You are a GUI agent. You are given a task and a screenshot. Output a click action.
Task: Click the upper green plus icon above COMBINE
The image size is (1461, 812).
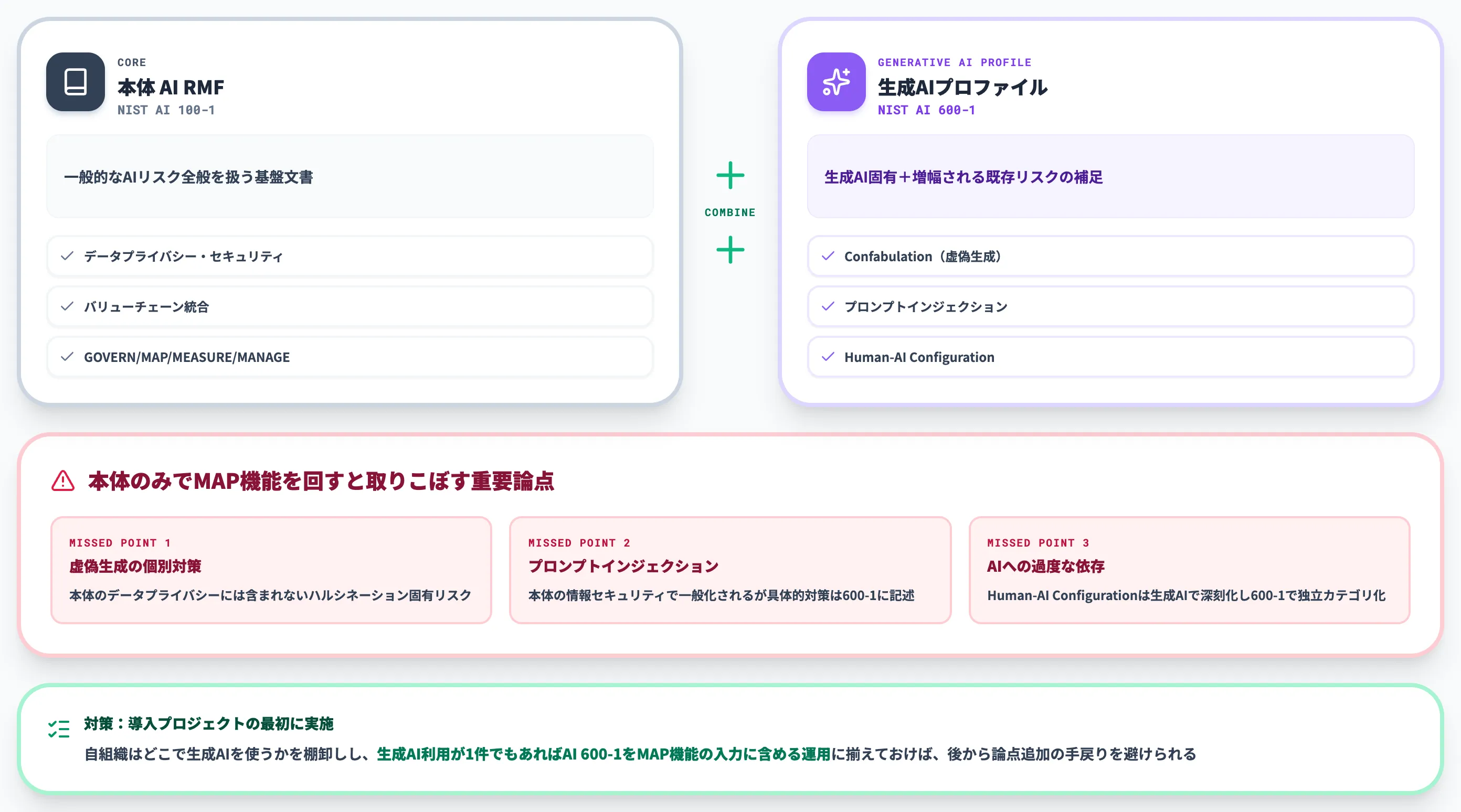(730, 175)
